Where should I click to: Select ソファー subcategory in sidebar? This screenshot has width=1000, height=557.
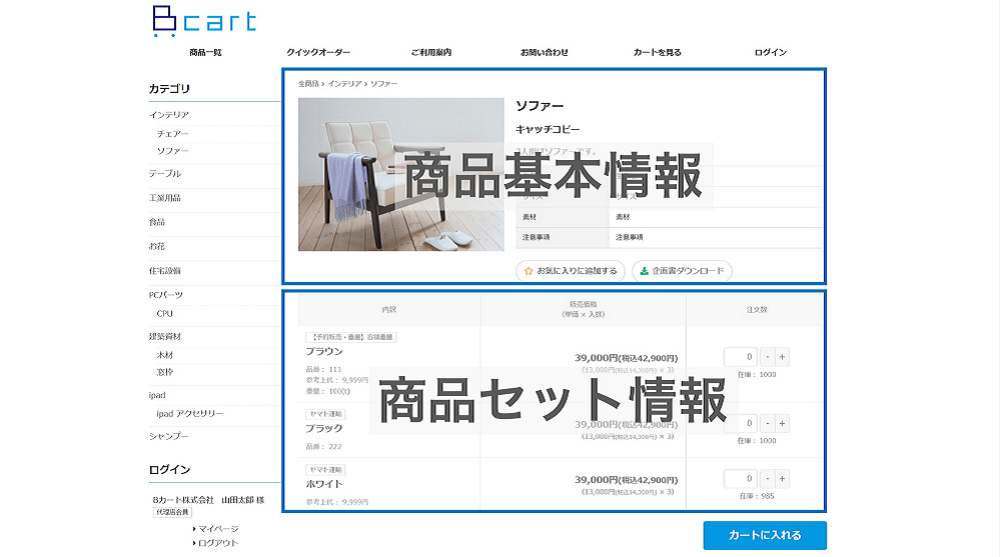click(x=173, y=151)
